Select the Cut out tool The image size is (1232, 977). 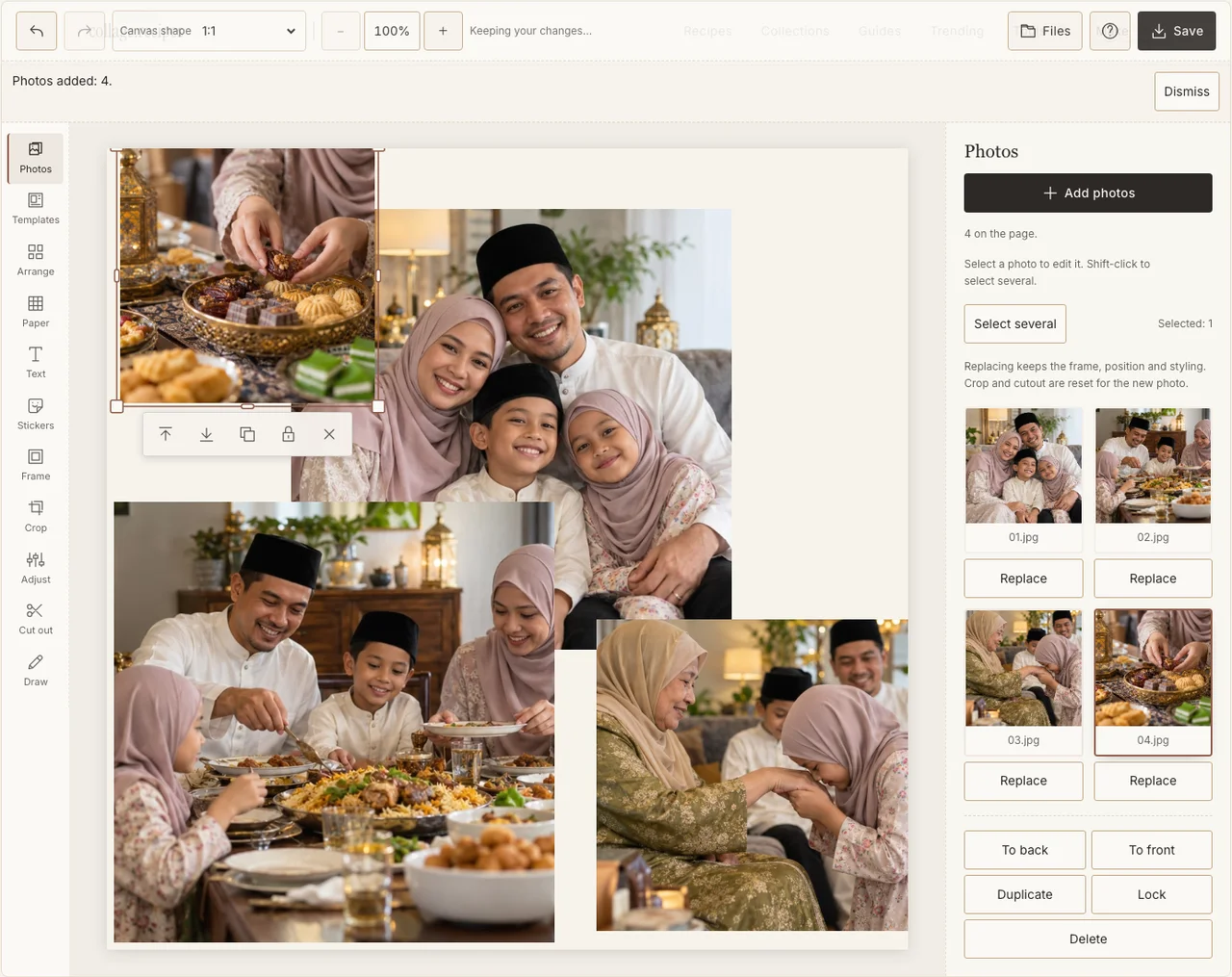[36, 620]
